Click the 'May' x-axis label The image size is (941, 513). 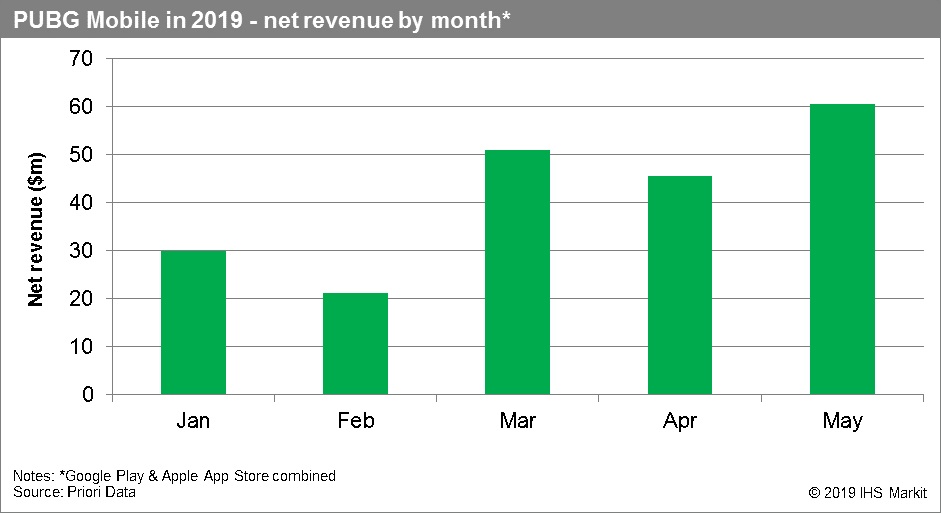842,421
